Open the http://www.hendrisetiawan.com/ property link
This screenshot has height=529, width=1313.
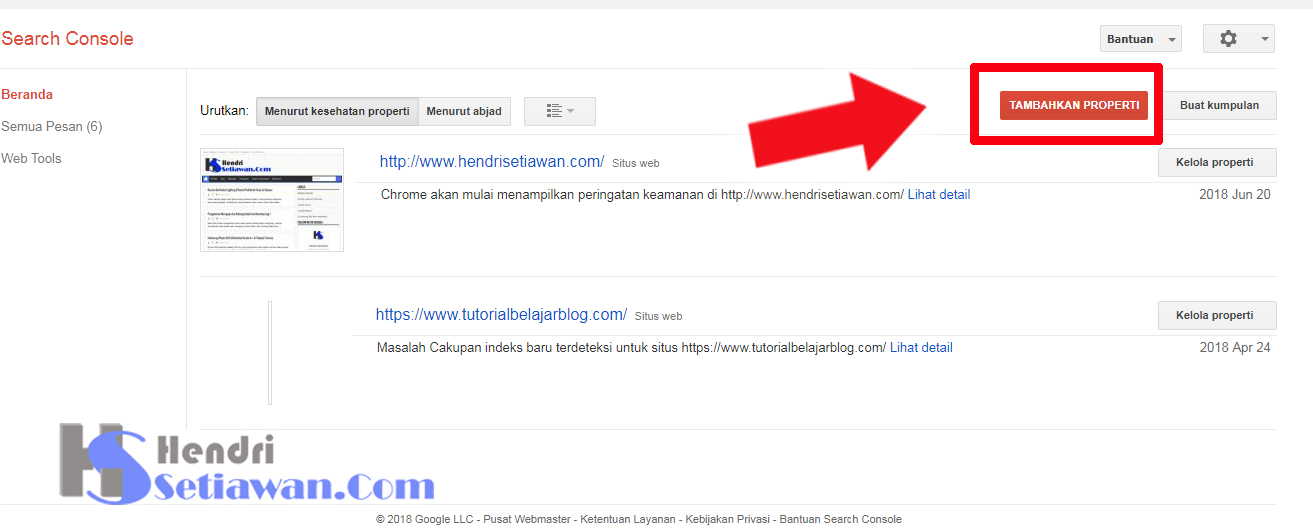click(492, 161)
